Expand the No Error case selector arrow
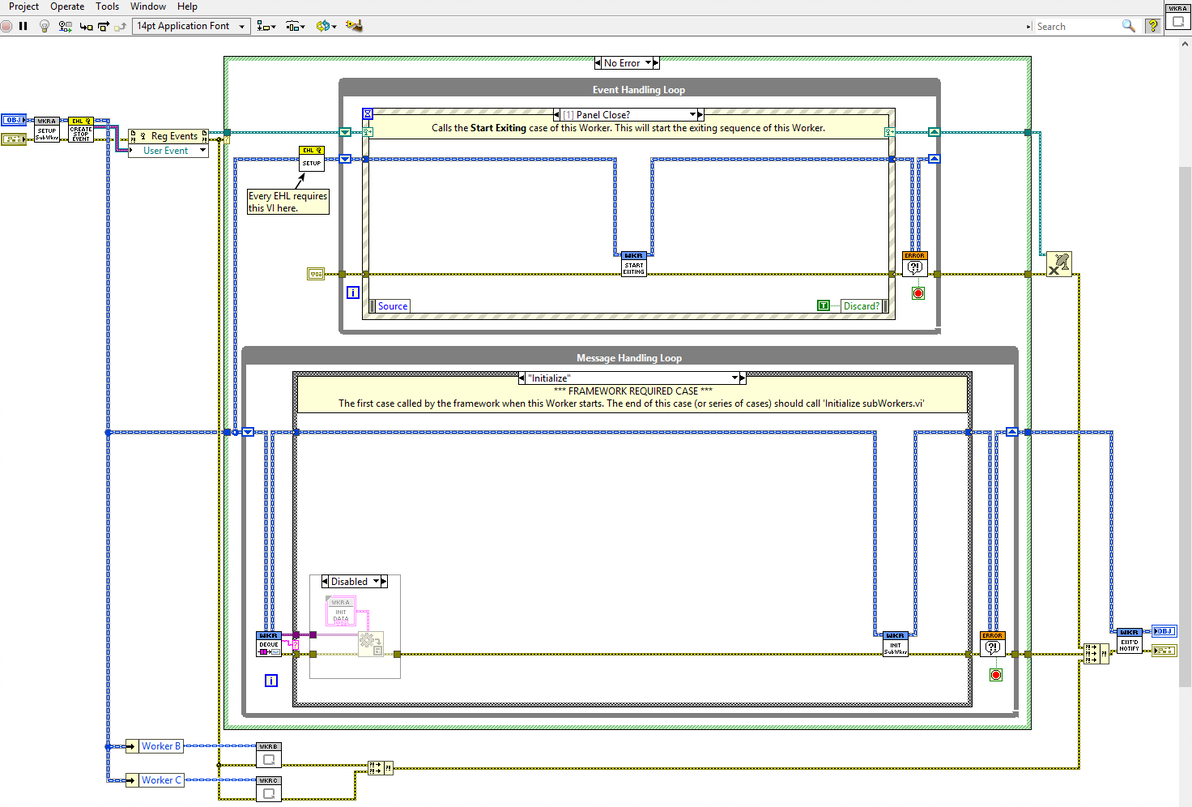 [648, 63]
